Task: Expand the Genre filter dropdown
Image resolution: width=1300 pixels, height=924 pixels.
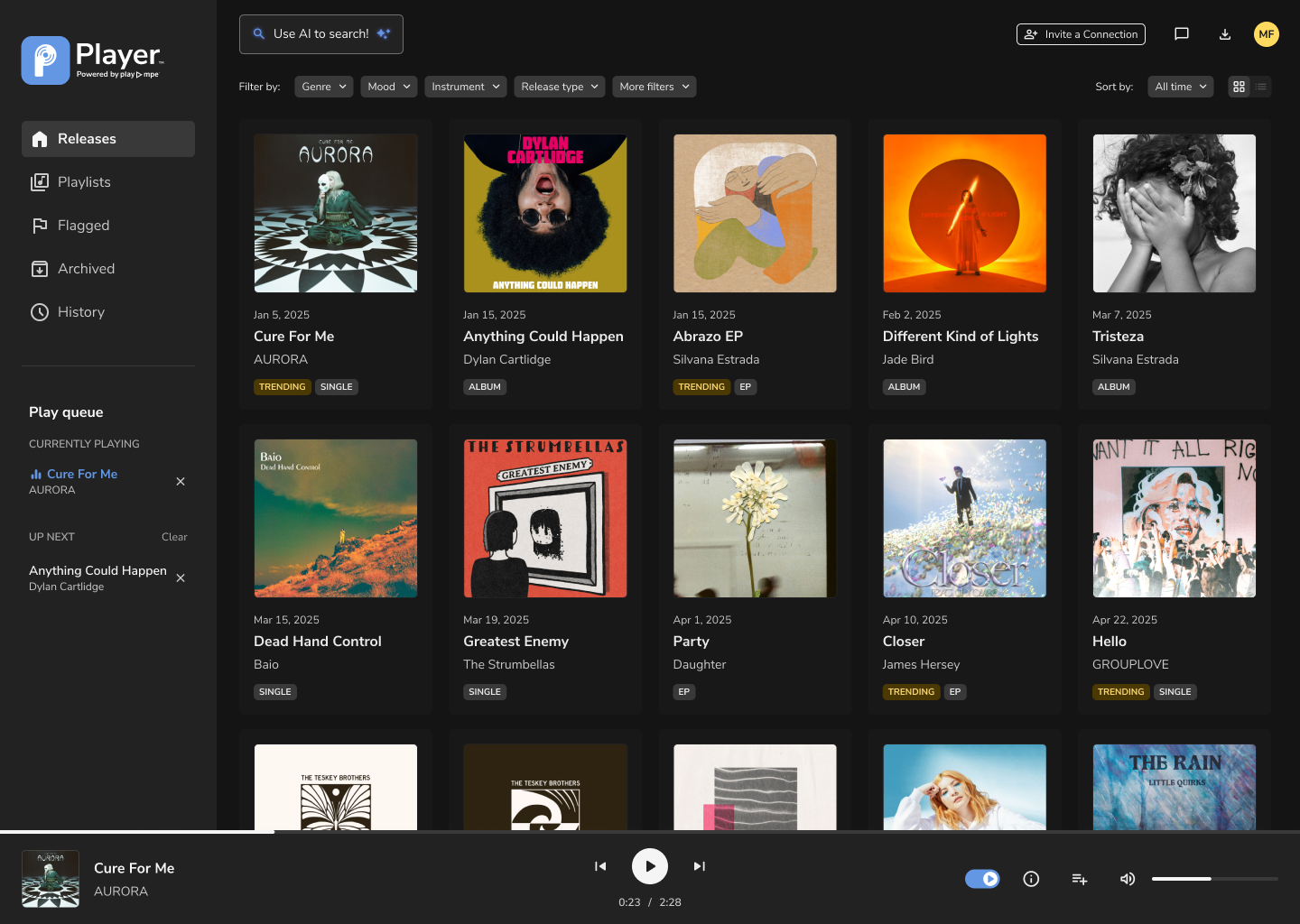Action: tap(324, 87)
